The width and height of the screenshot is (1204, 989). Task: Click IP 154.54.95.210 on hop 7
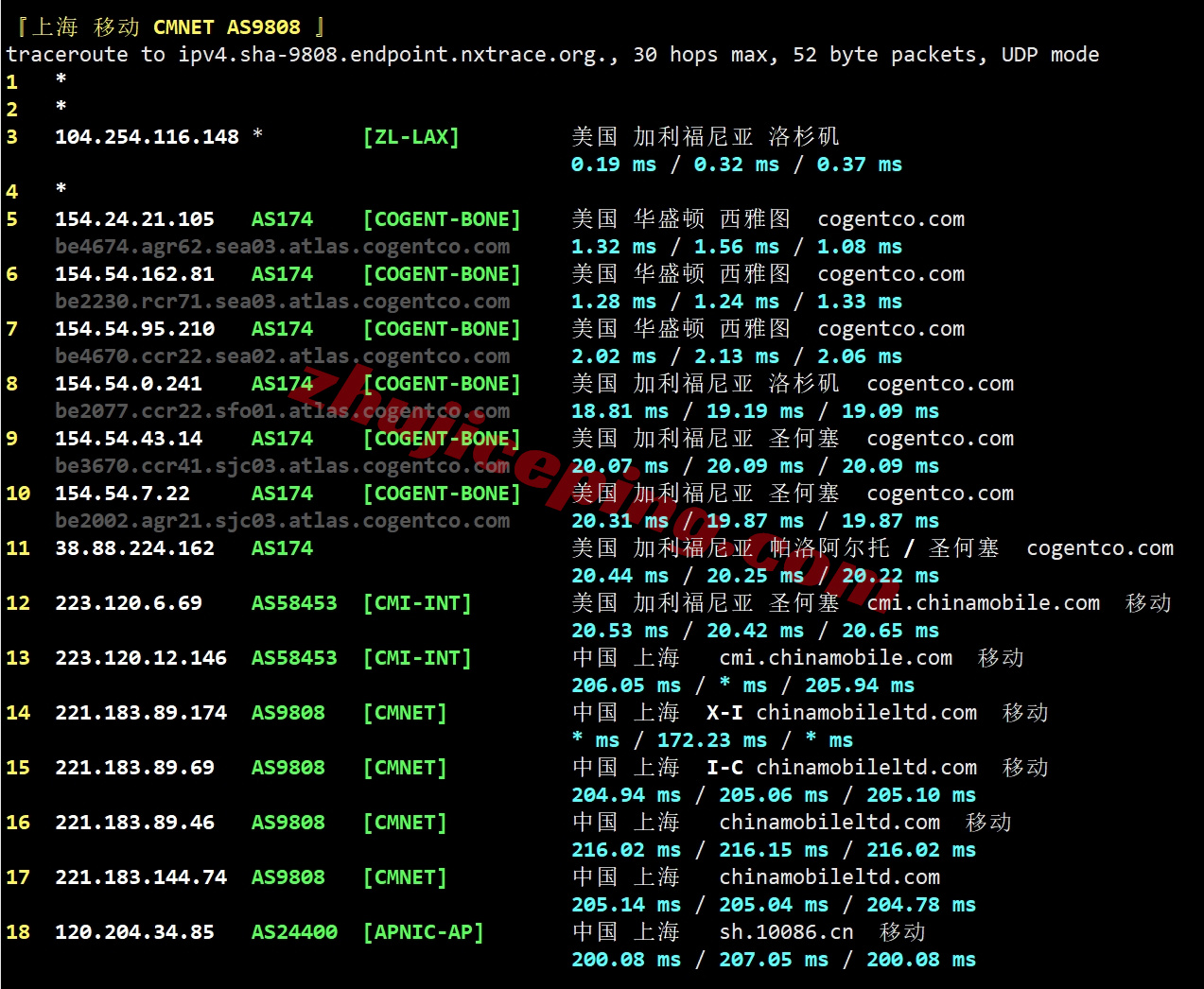[134, 329]
